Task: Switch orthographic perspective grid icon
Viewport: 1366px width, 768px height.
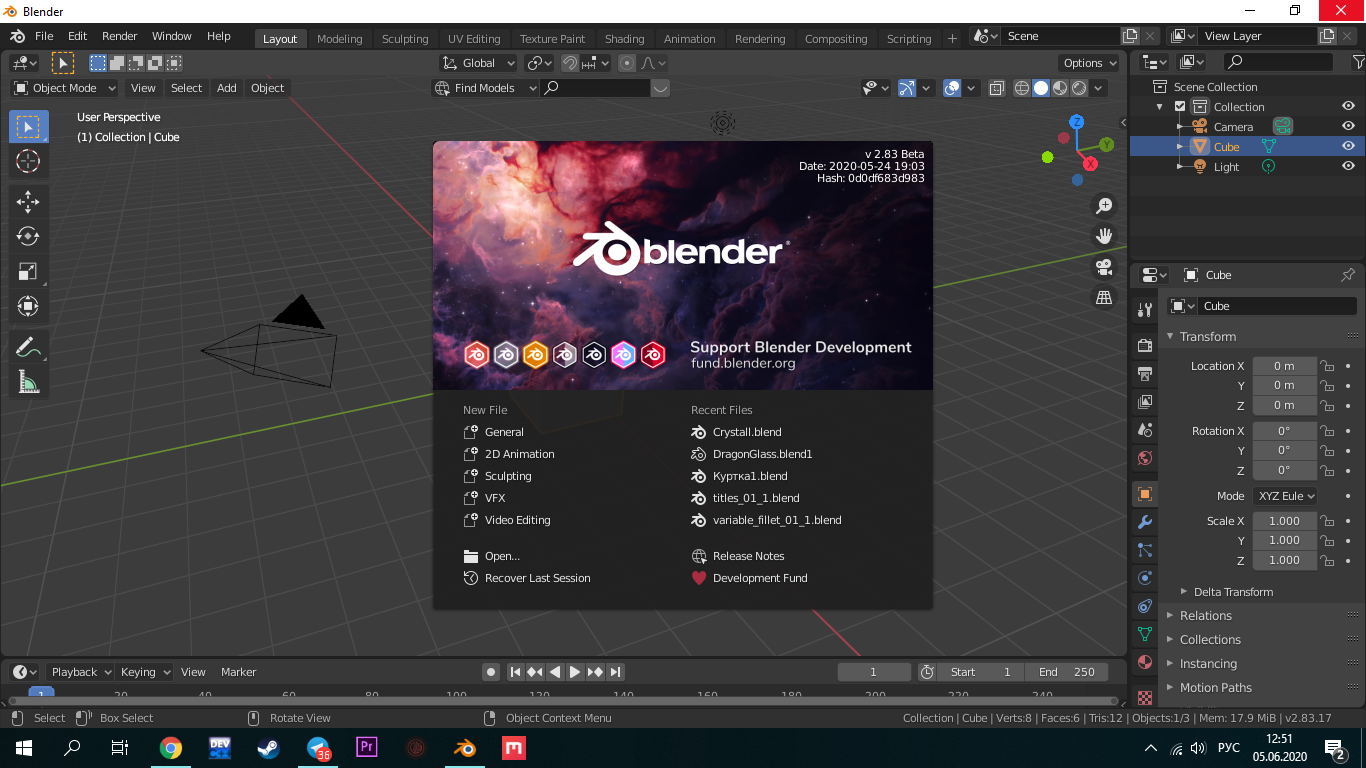Action: tap(1104, 297)
